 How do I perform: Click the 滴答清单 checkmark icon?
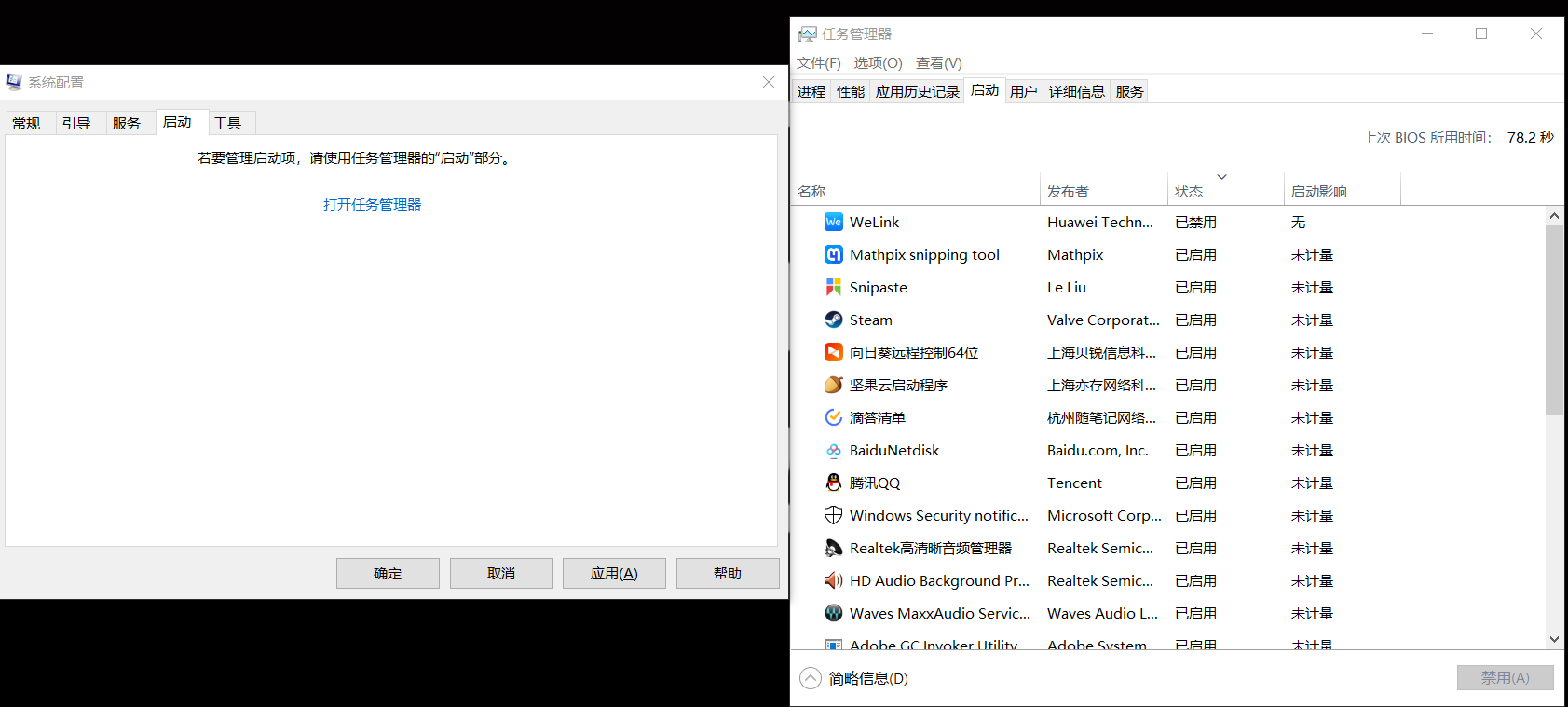click(x=834, y=417)
